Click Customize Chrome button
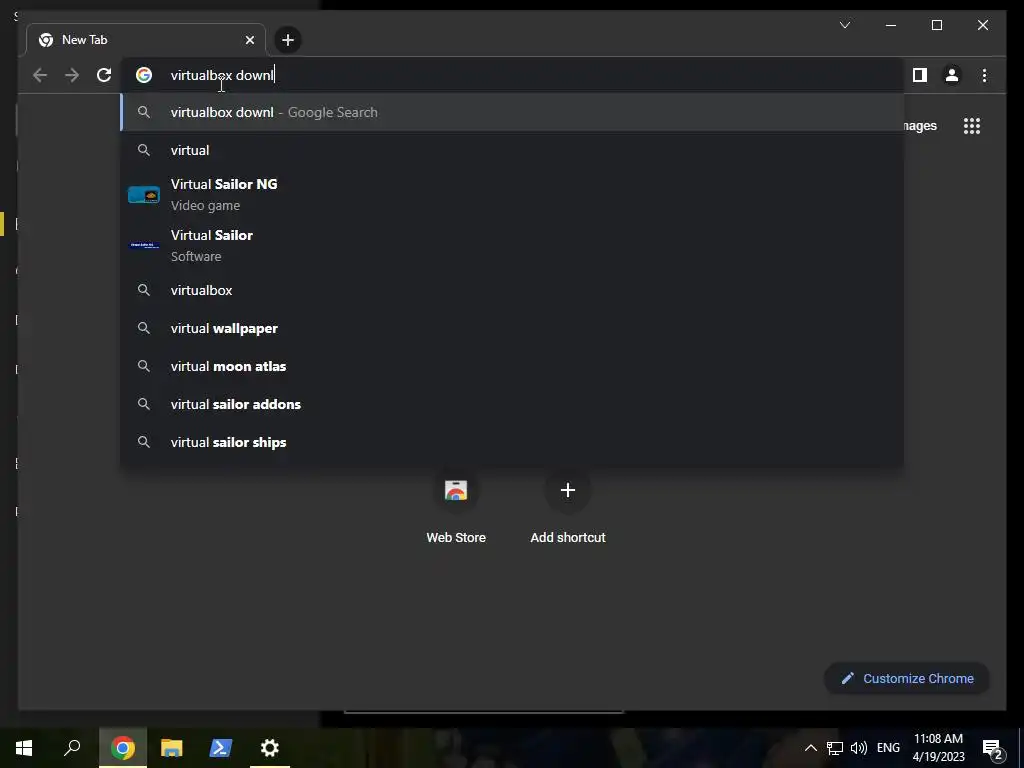The width and height of the screenshot is (1024, 768). coord(907,679)
